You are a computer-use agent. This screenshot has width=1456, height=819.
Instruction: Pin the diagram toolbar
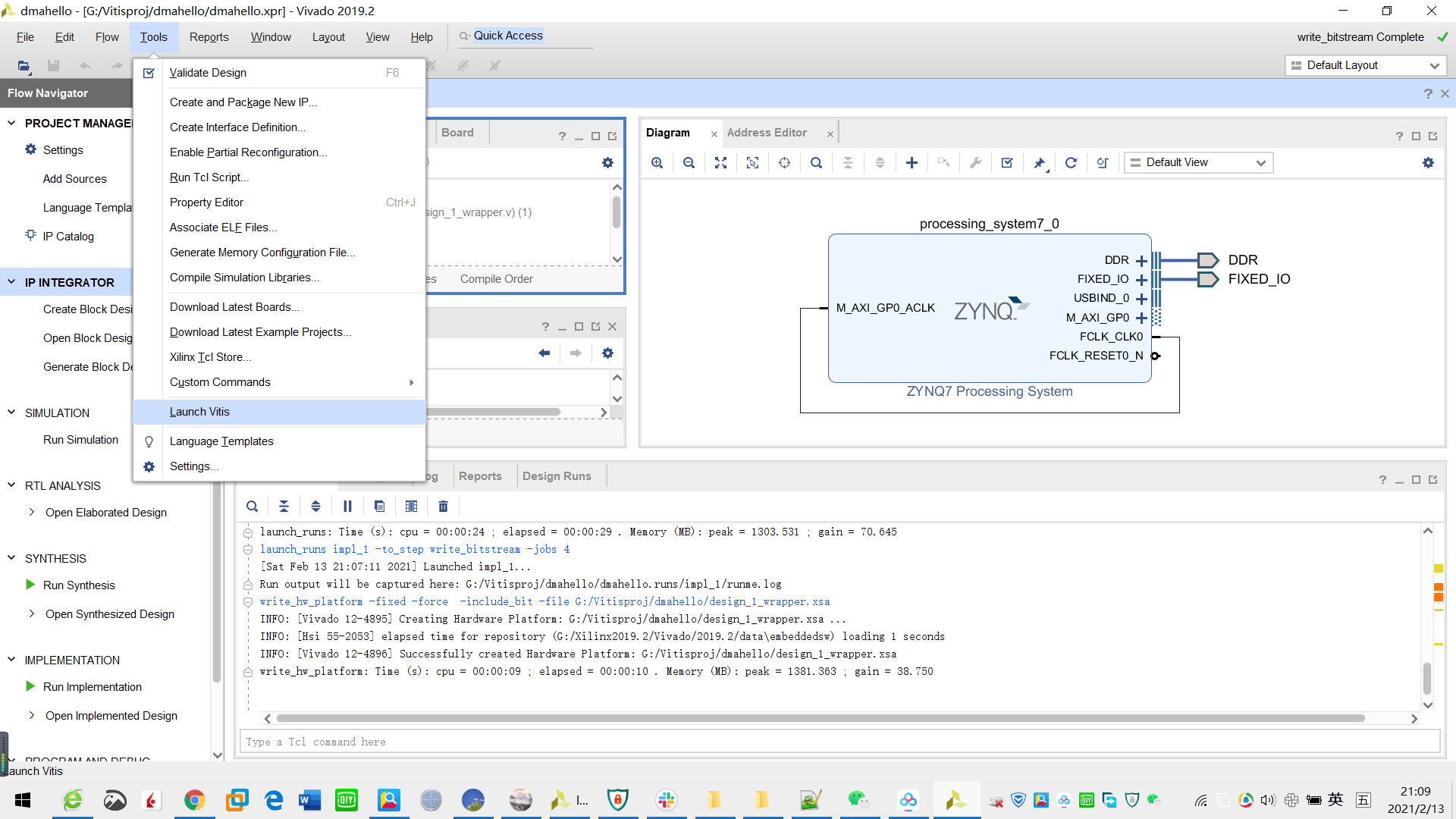coord(1040,162)
